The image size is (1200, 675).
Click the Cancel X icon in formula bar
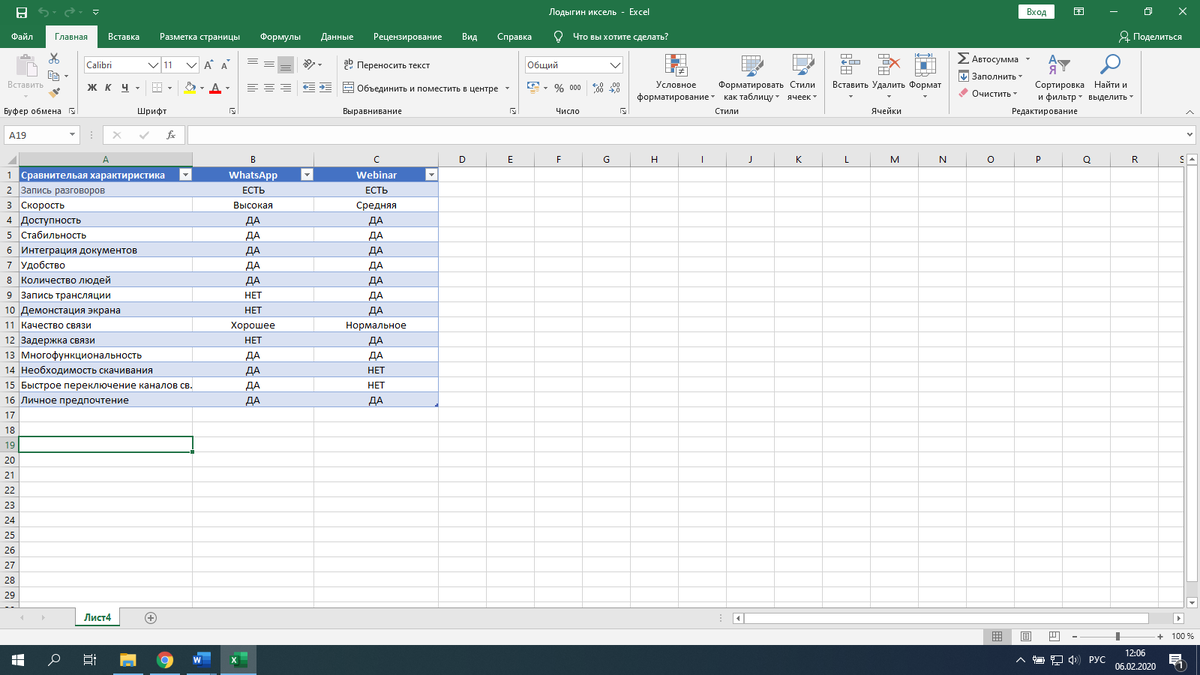point(116,135)
